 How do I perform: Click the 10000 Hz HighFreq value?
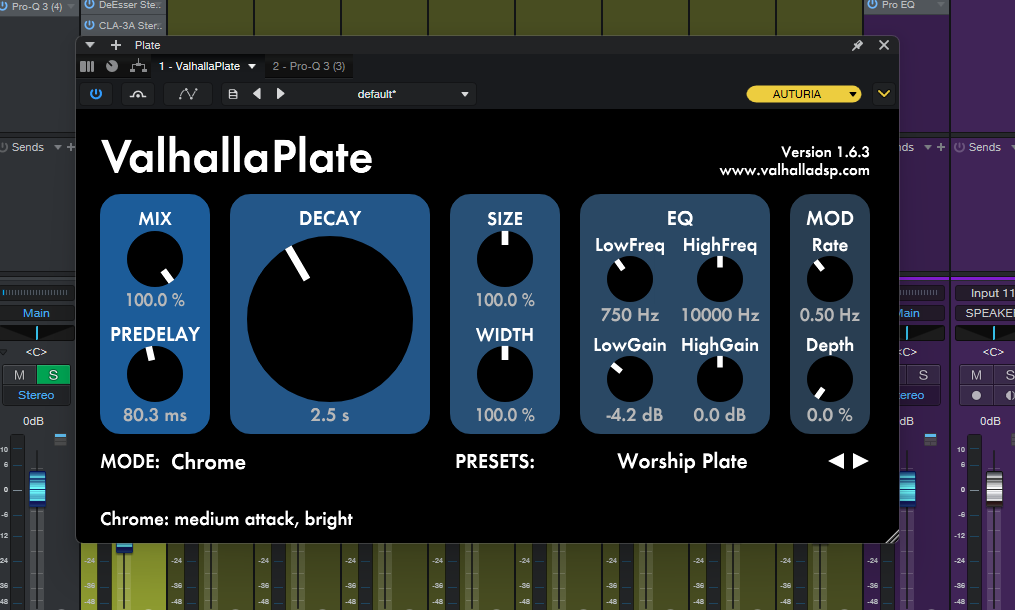pos(720,315)
